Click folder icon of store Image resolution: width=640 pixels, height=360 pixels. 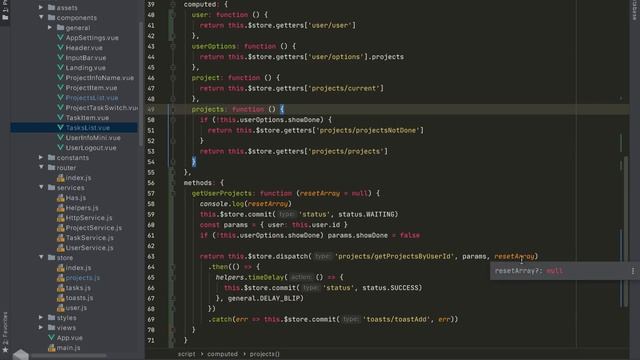(51, 258)
